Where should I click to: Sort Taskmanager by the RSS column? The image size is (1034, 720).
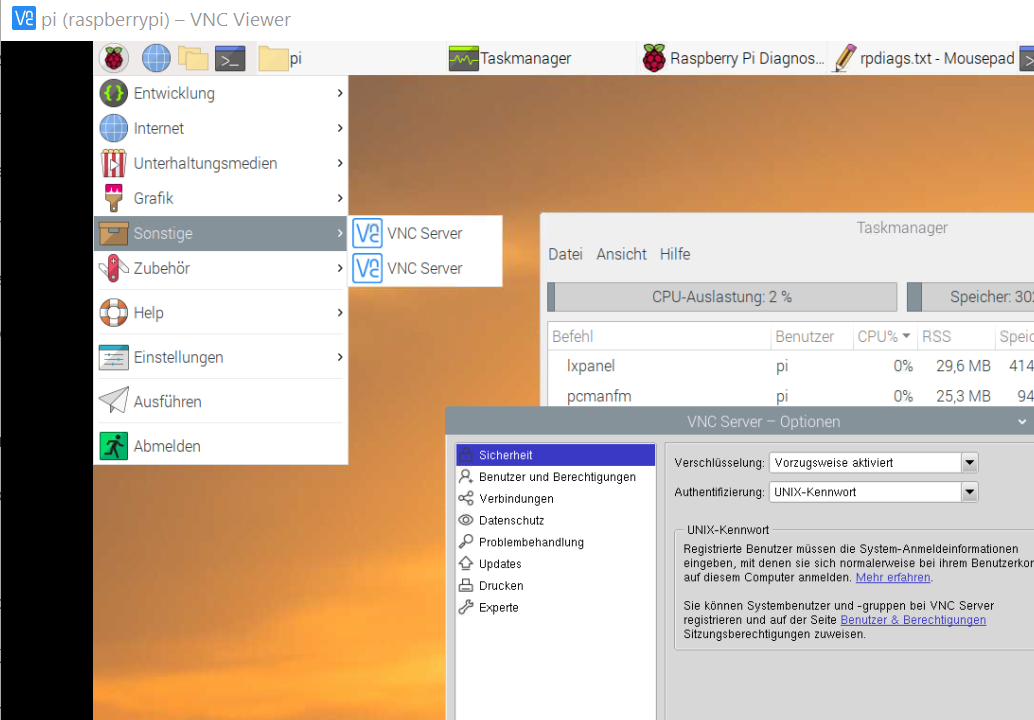tap(956, 336)
